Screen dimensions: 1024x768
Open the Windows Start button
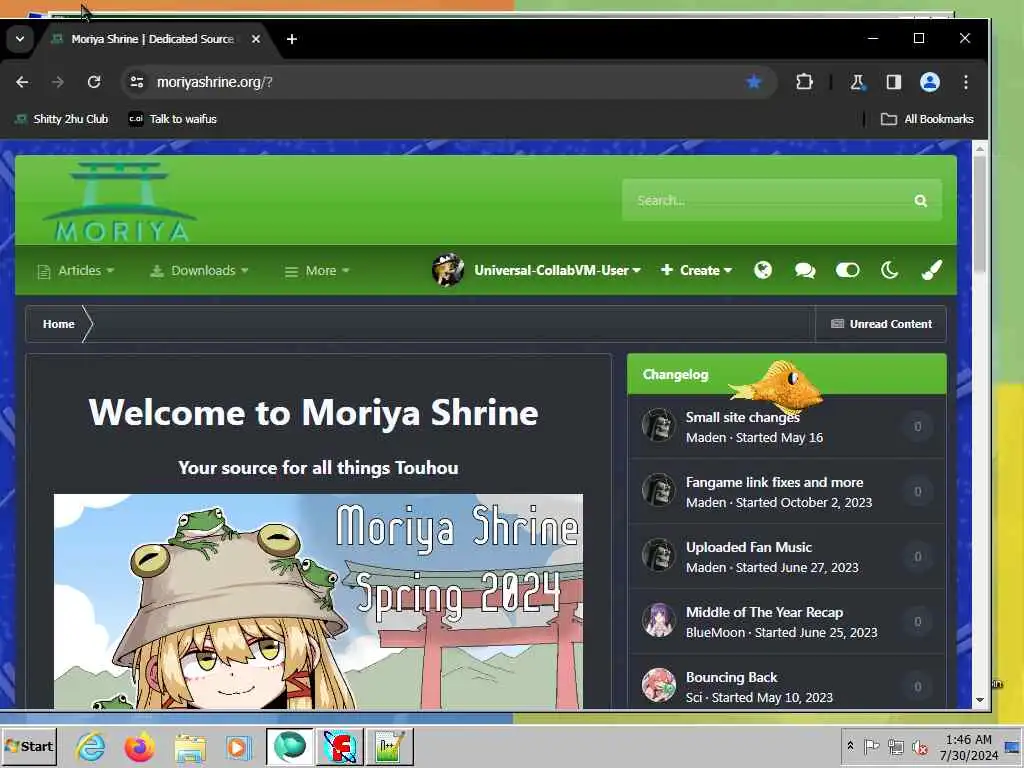click(29, 746)
